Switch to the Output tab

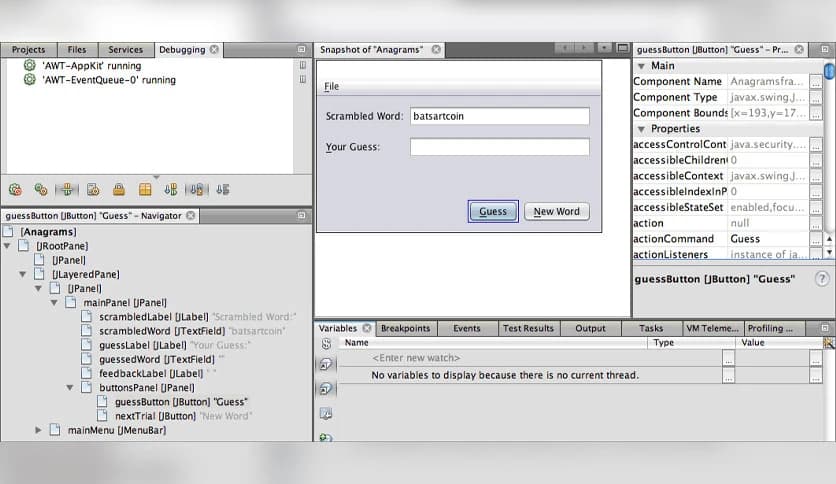(x=590, y=328)
